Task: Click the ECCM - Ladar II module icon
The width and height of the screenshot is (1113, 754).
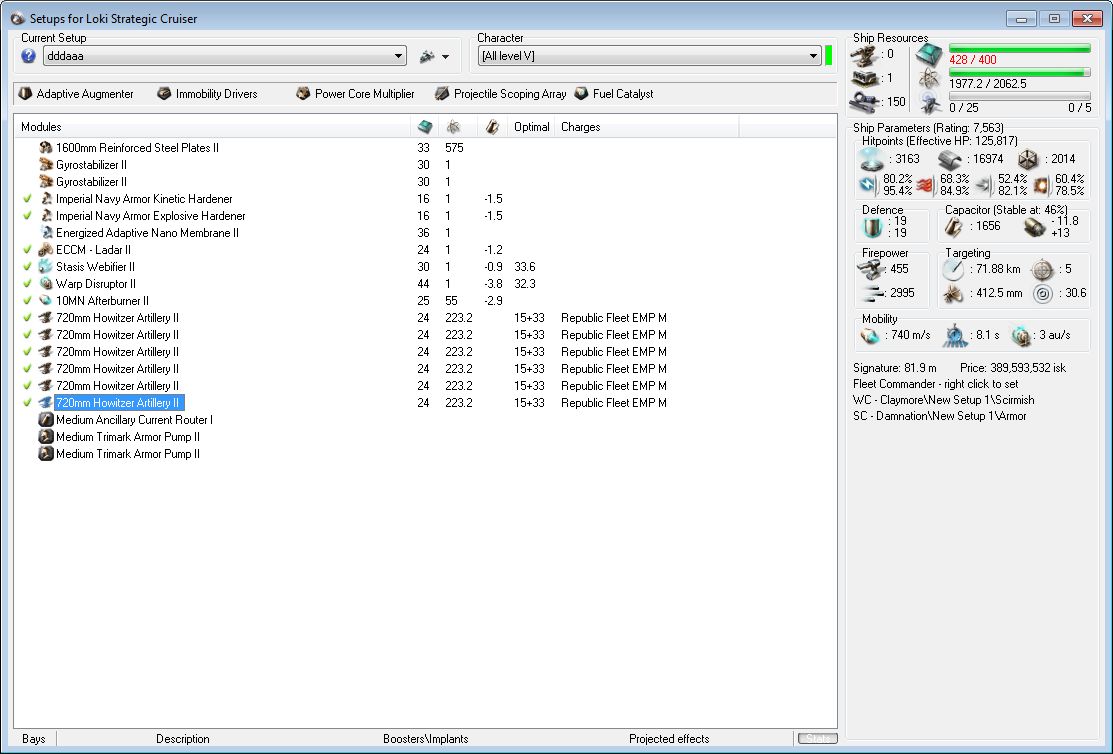Action: pos(46,250)
